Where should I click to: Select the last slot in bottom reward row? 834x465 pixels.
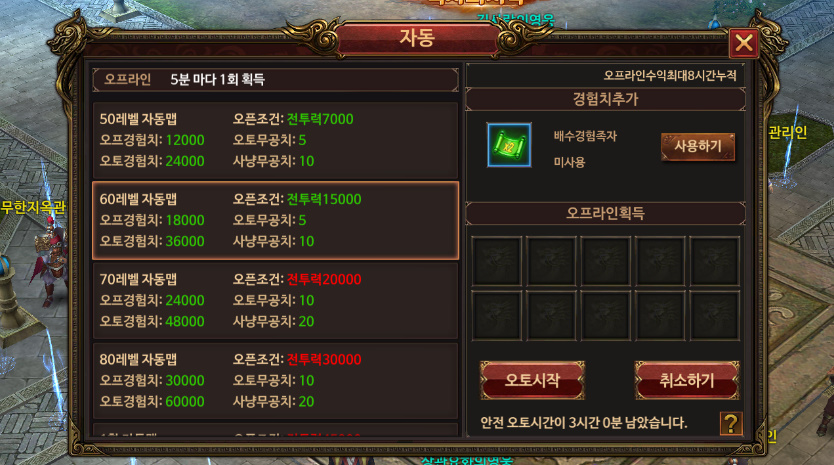pos(714,315)
